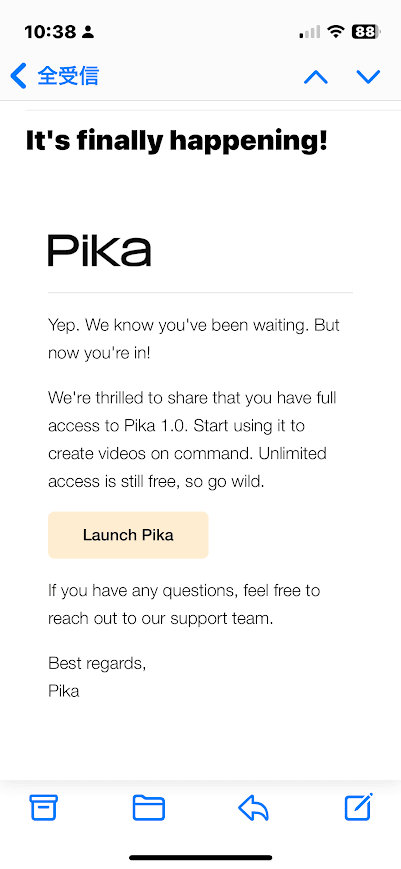Screen dimensions: 401x869
Task: Tap the reply arrow icon
Action: (x=253, y=807)
